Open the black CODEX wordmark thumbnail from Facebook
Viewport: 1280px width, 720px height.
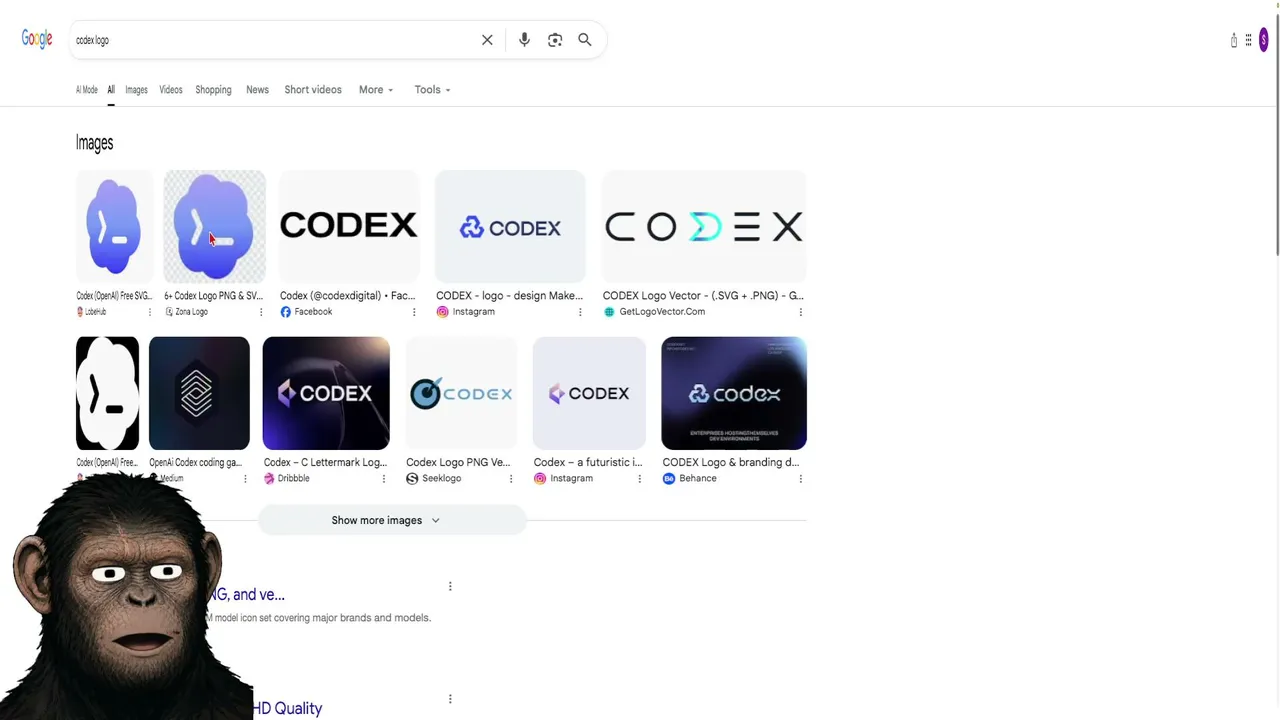(349, 226)
